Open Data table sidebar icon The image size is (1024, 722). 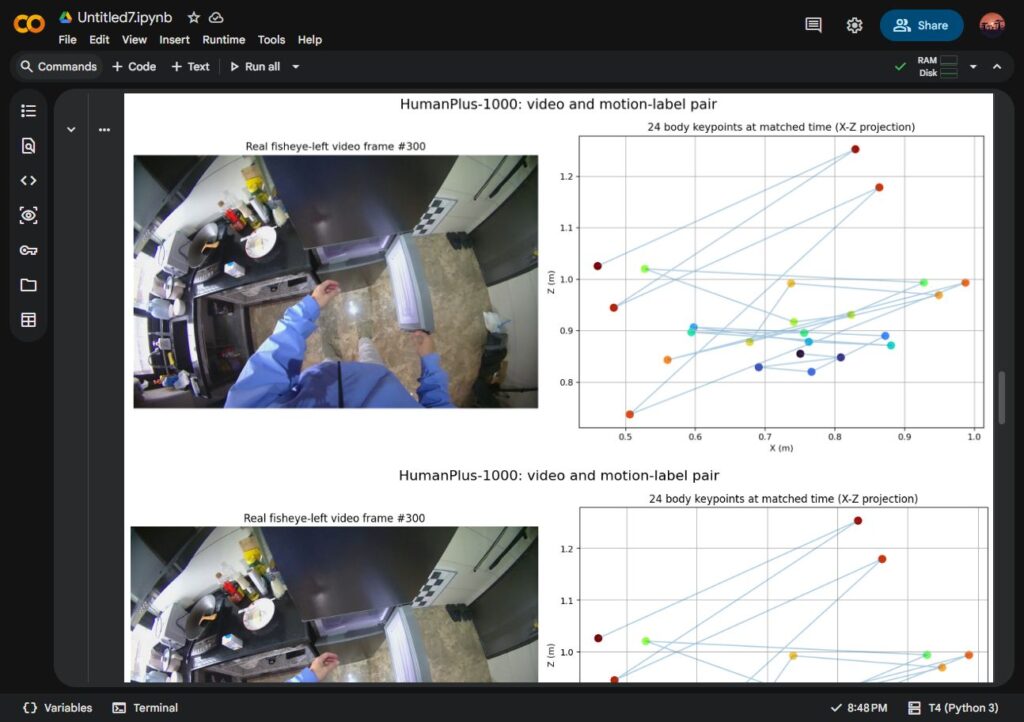click(x=28, y=320)
